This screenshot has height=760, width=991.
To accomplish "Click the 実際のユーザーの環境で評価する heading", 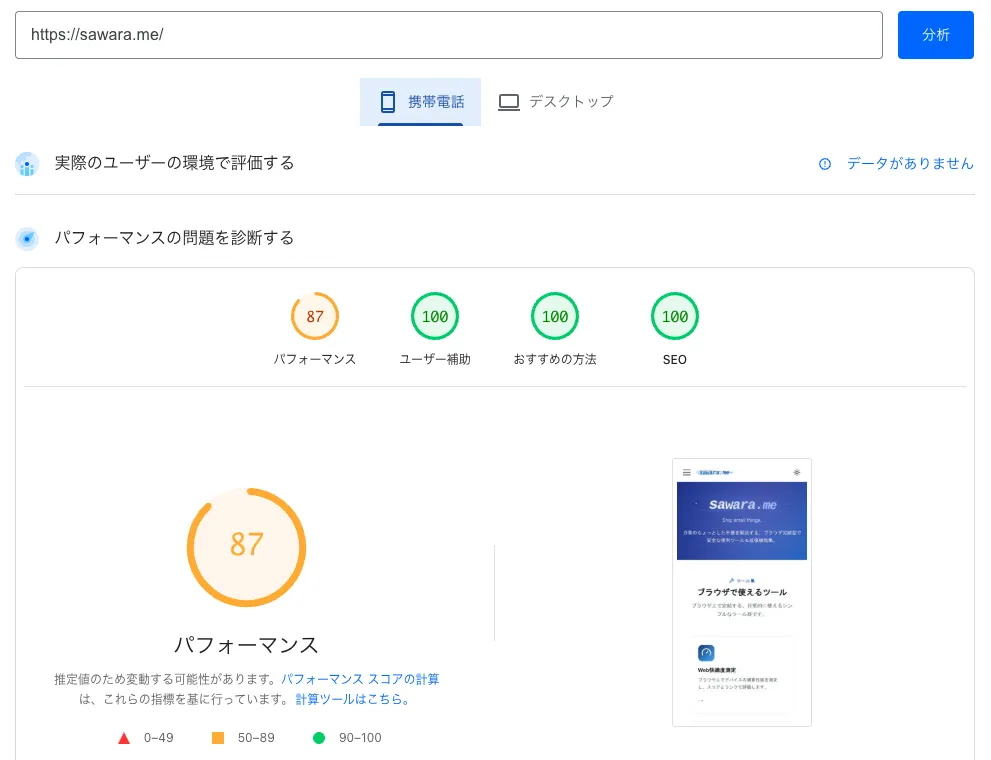I will (174, 163).
